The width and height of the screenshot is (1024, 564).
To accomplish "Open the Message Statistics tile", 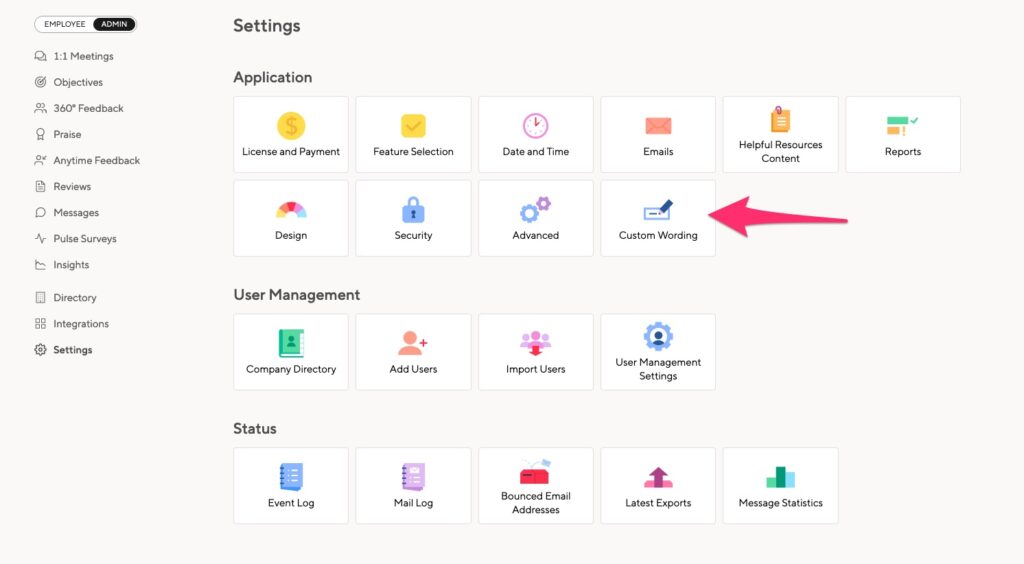I will point(780,486).
